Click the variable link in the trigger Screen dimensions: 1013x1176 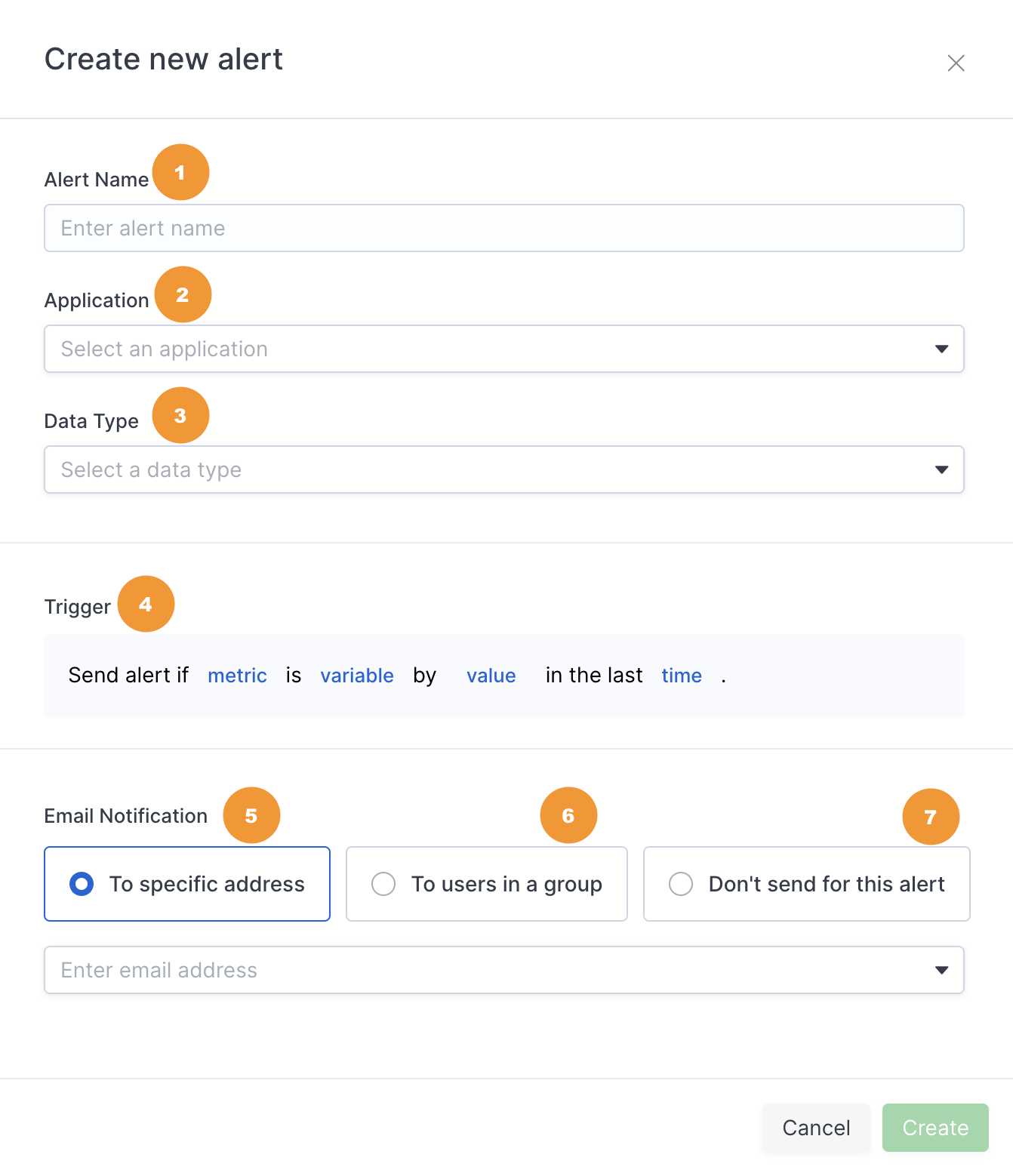pos(357,676)
